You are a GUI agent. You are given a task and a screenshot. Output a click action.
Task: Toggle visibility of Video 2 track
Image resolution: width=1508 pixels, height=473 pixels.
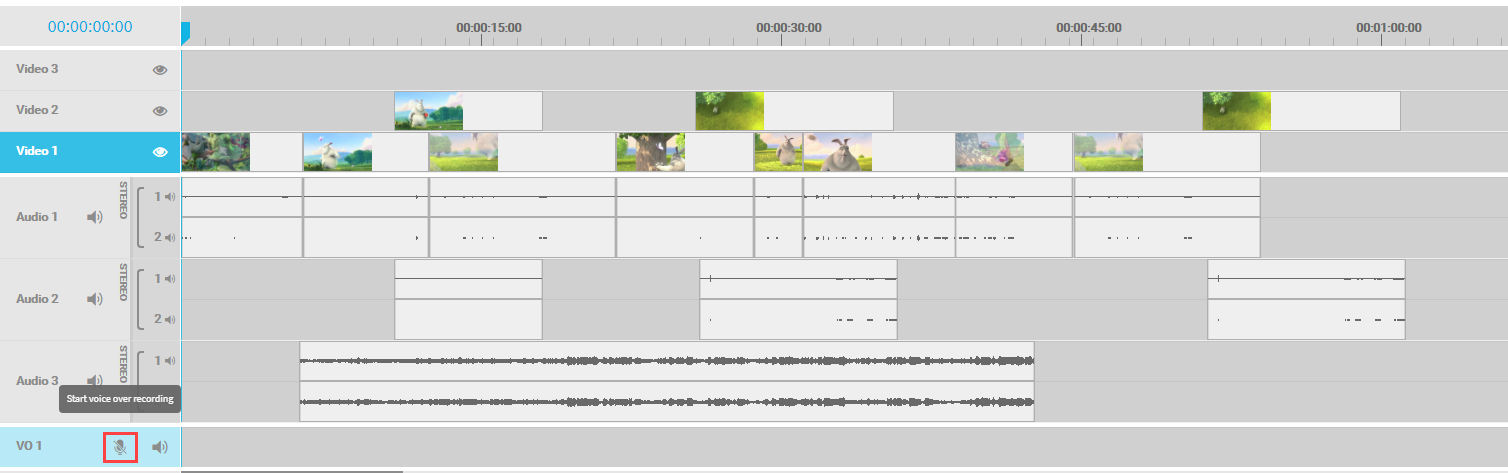click(x=159, y=111)
